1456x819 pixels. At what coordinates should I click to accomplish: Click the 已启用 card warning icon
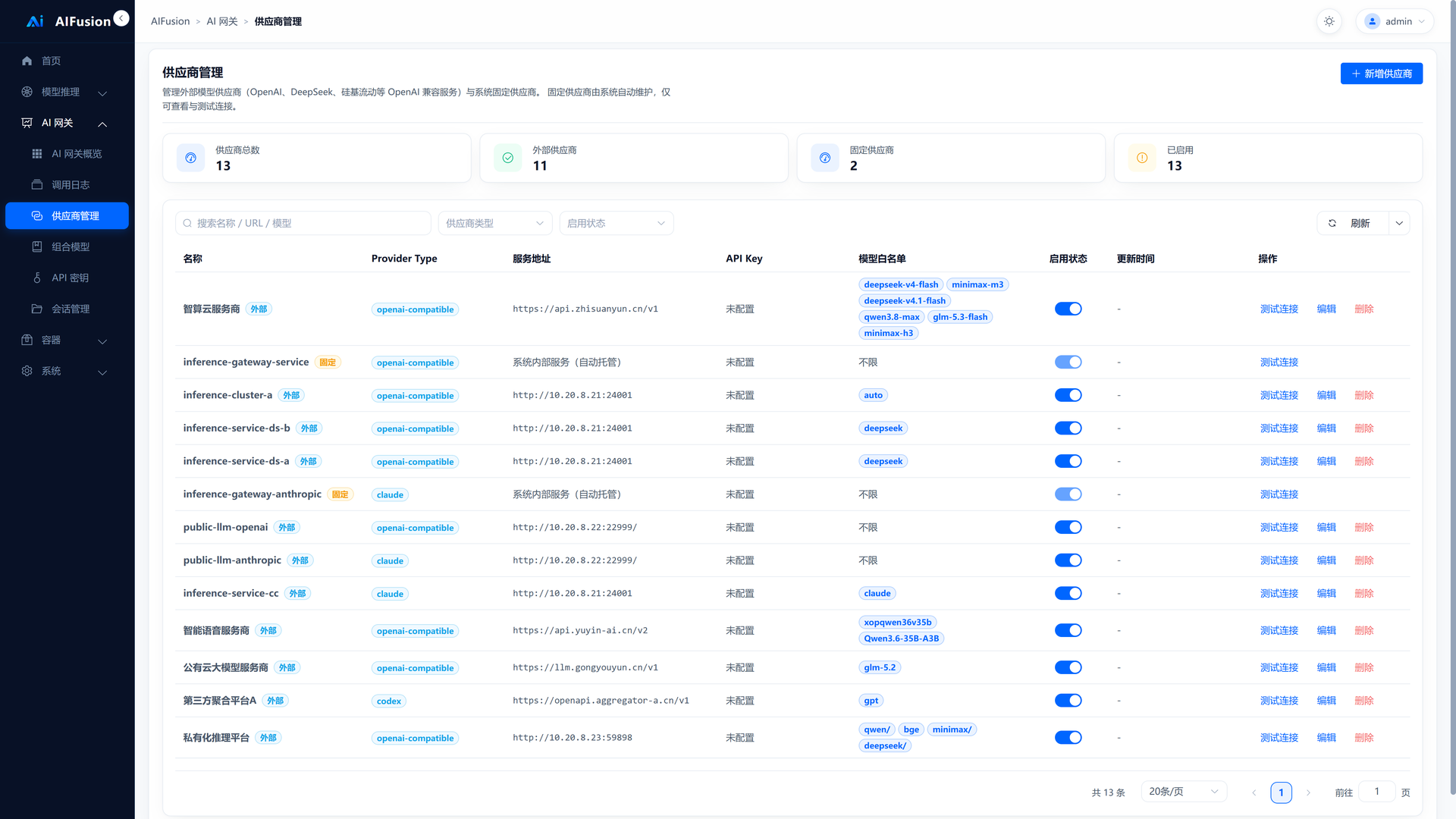pos(1142,158)
